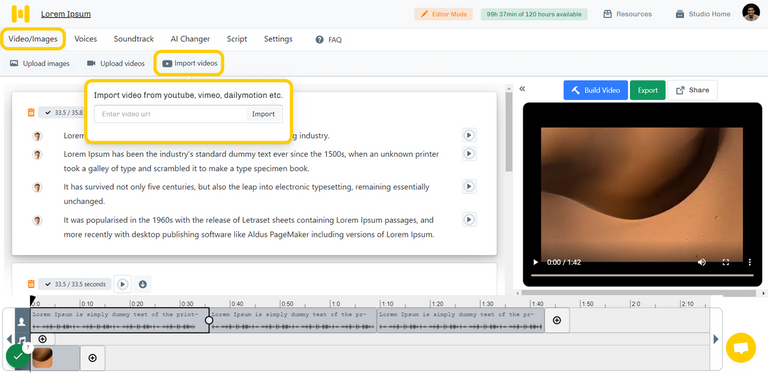The height and width of the screenshot is (373, 768).
Task: Select the first timeline voice clip
Action: [120, 321]
